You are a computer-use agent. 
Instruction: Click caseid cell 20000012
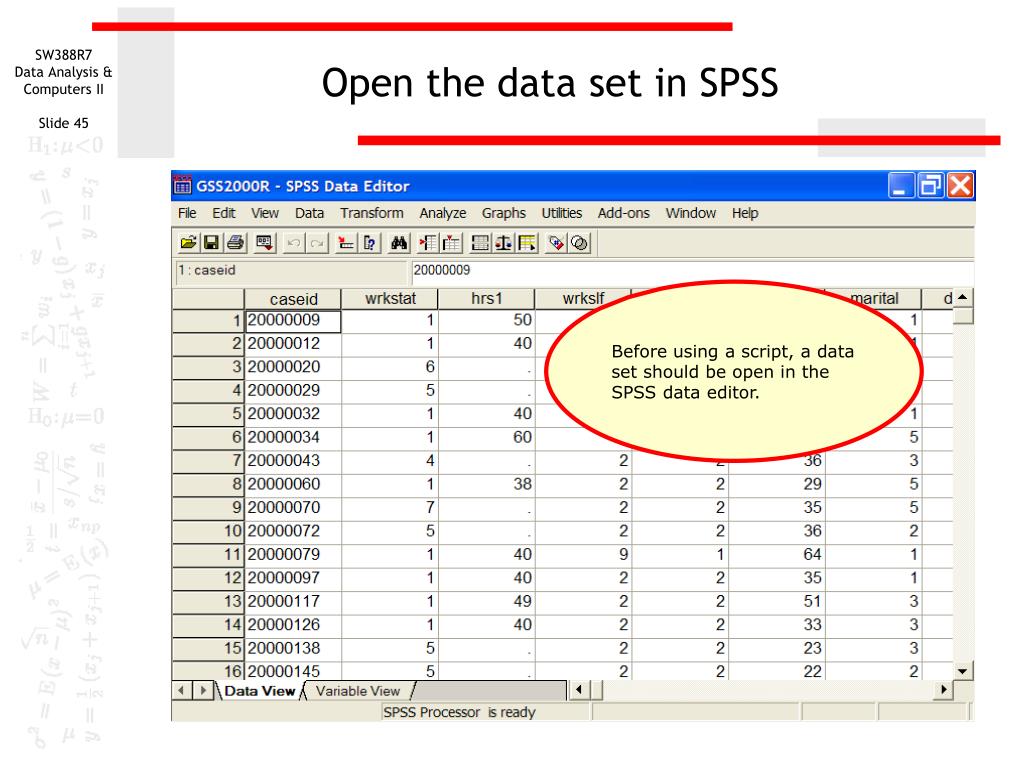click(293, 344)
